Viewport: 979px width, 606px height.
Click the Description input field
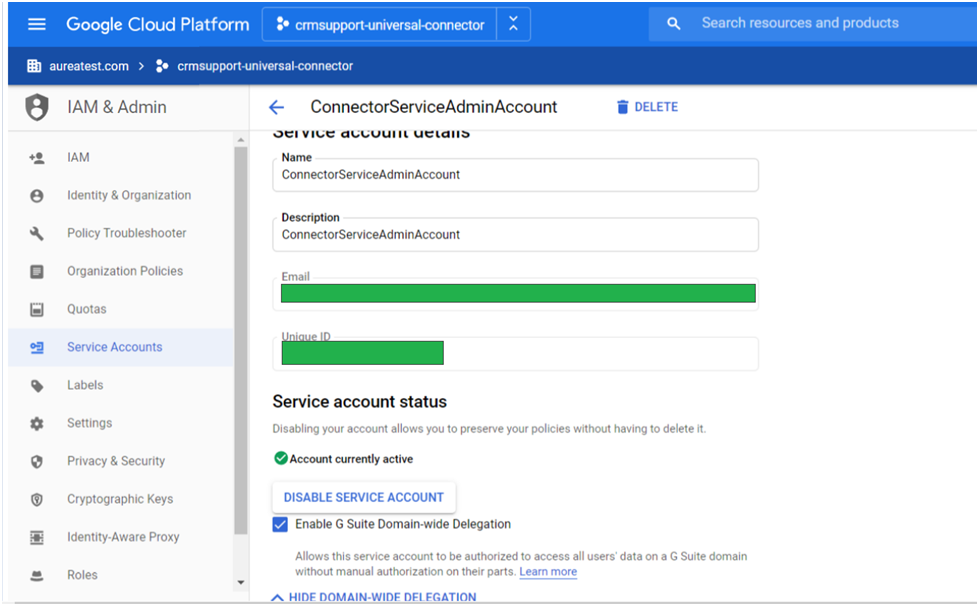coord(516,235)
